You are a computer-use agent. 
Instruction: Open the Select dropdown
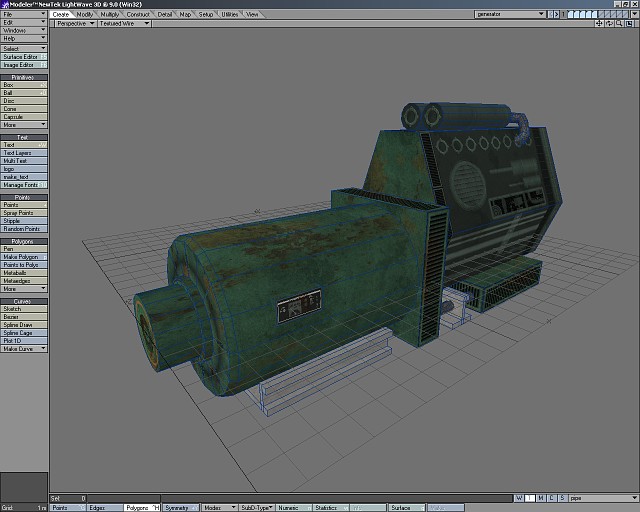tap(24, 49)
